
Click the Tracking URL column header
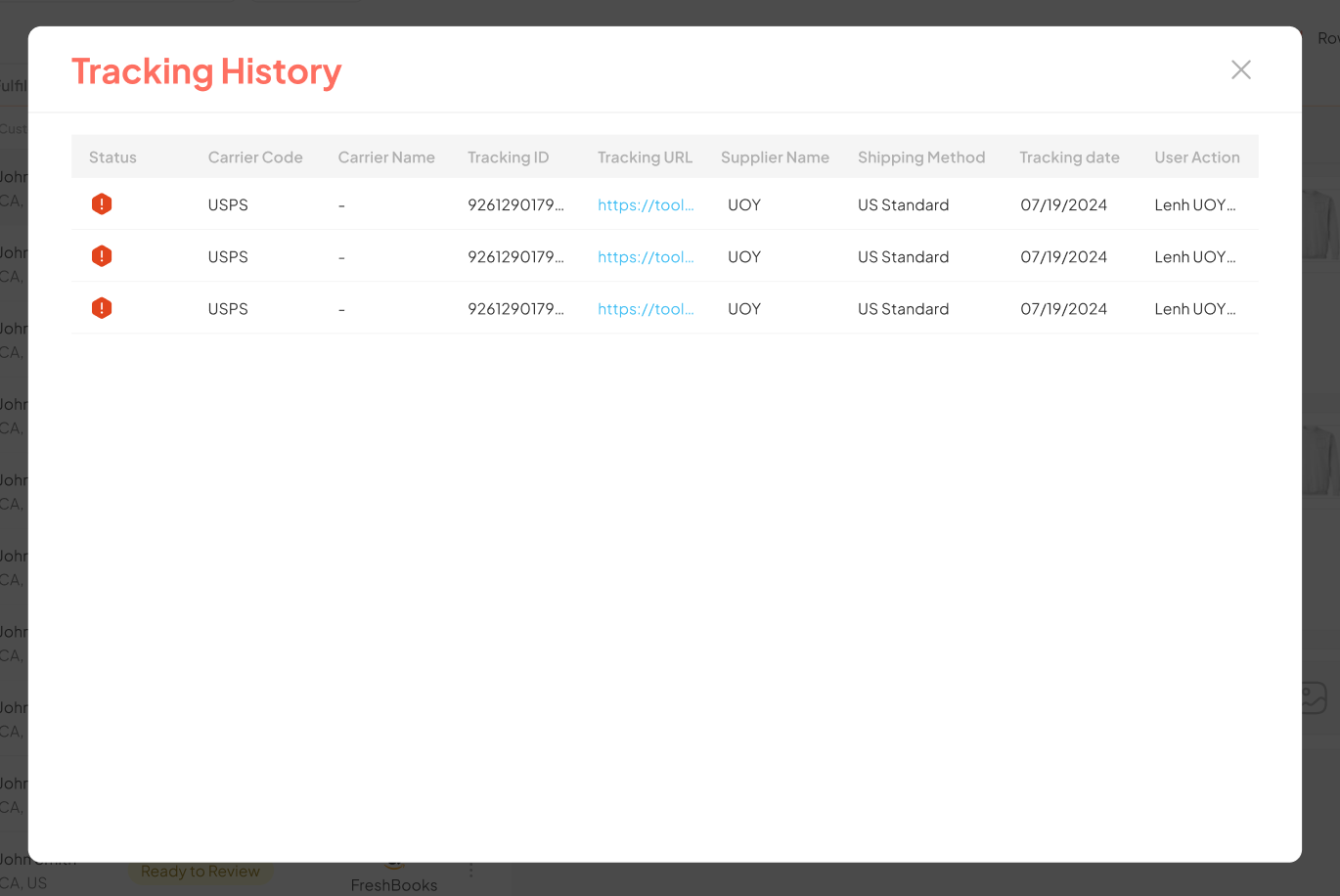(645, 157)
